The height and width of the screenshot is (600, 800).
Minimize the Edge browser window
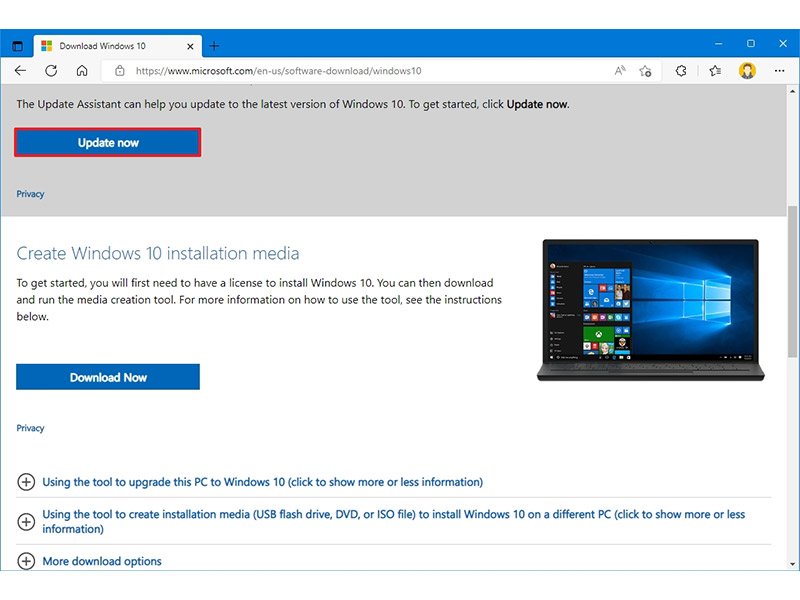point(718,44)
